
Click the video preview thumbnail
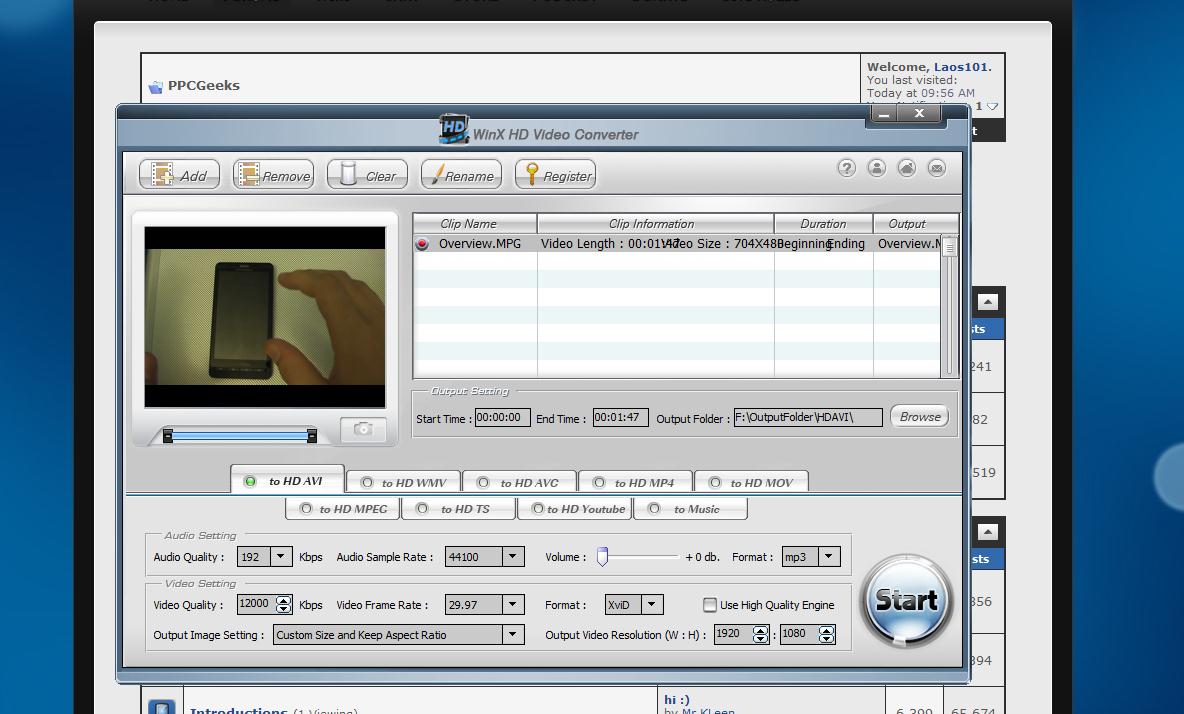[x=265, y=317]
